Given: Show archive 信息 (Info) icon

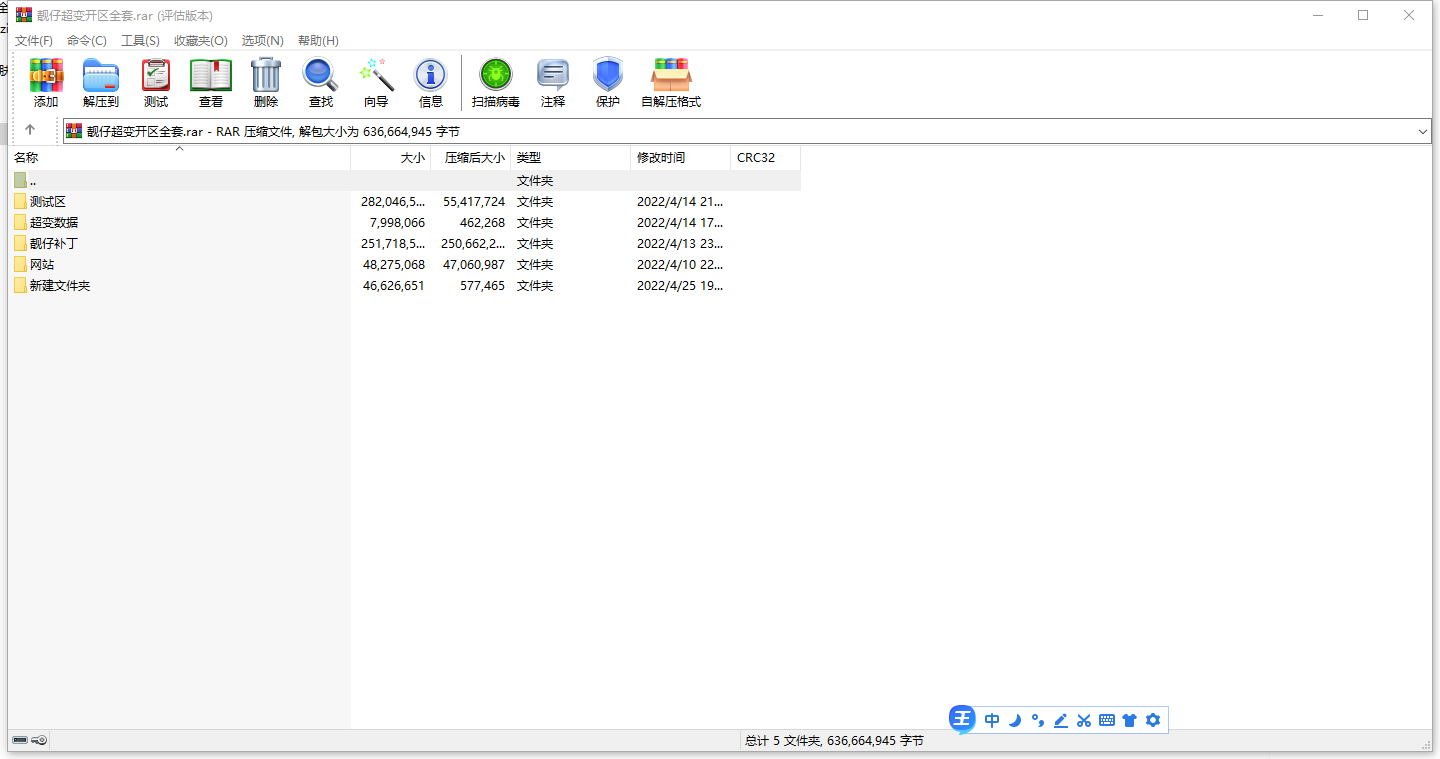Looking at the screenshot, I should (x=430, y=82).
